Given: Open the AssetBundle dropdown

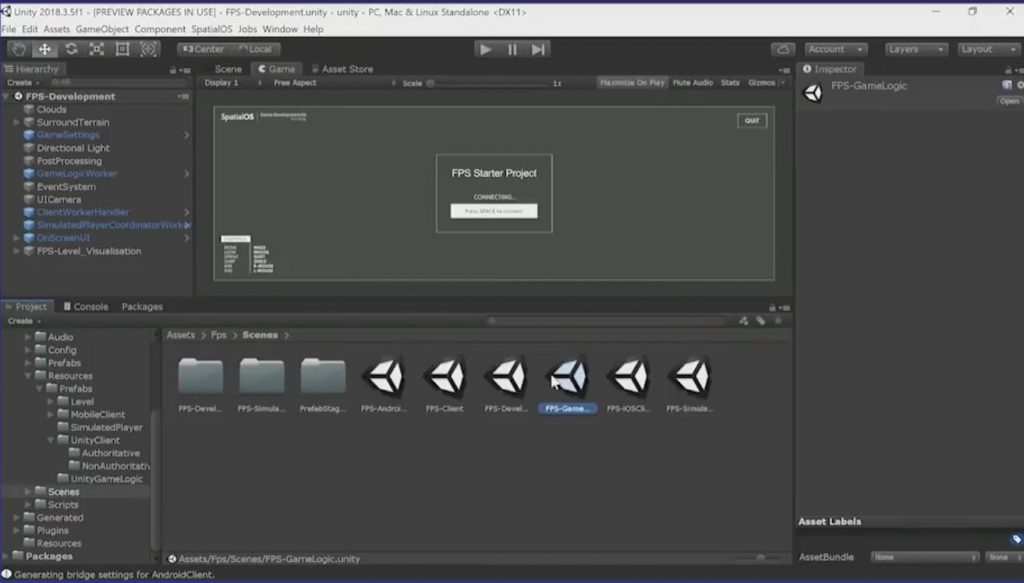Looking at the screenshot, I should click(925, 557).
